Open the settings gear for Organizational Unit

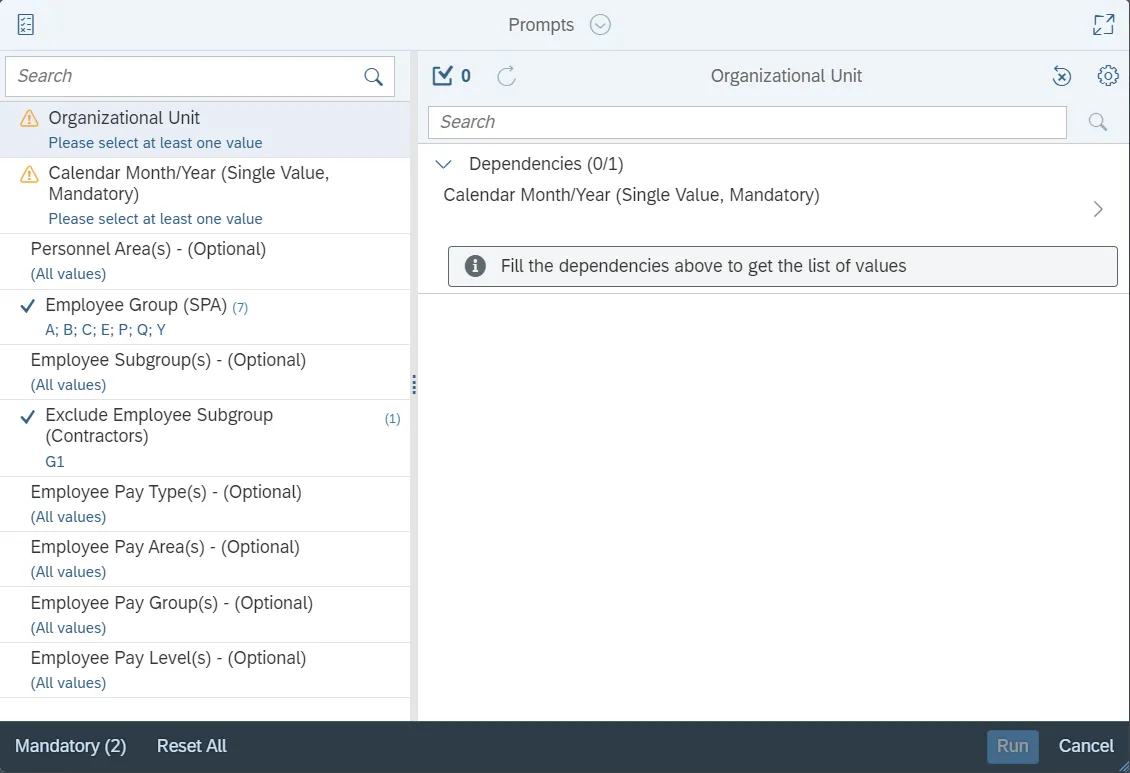[x=1107, y=76]
